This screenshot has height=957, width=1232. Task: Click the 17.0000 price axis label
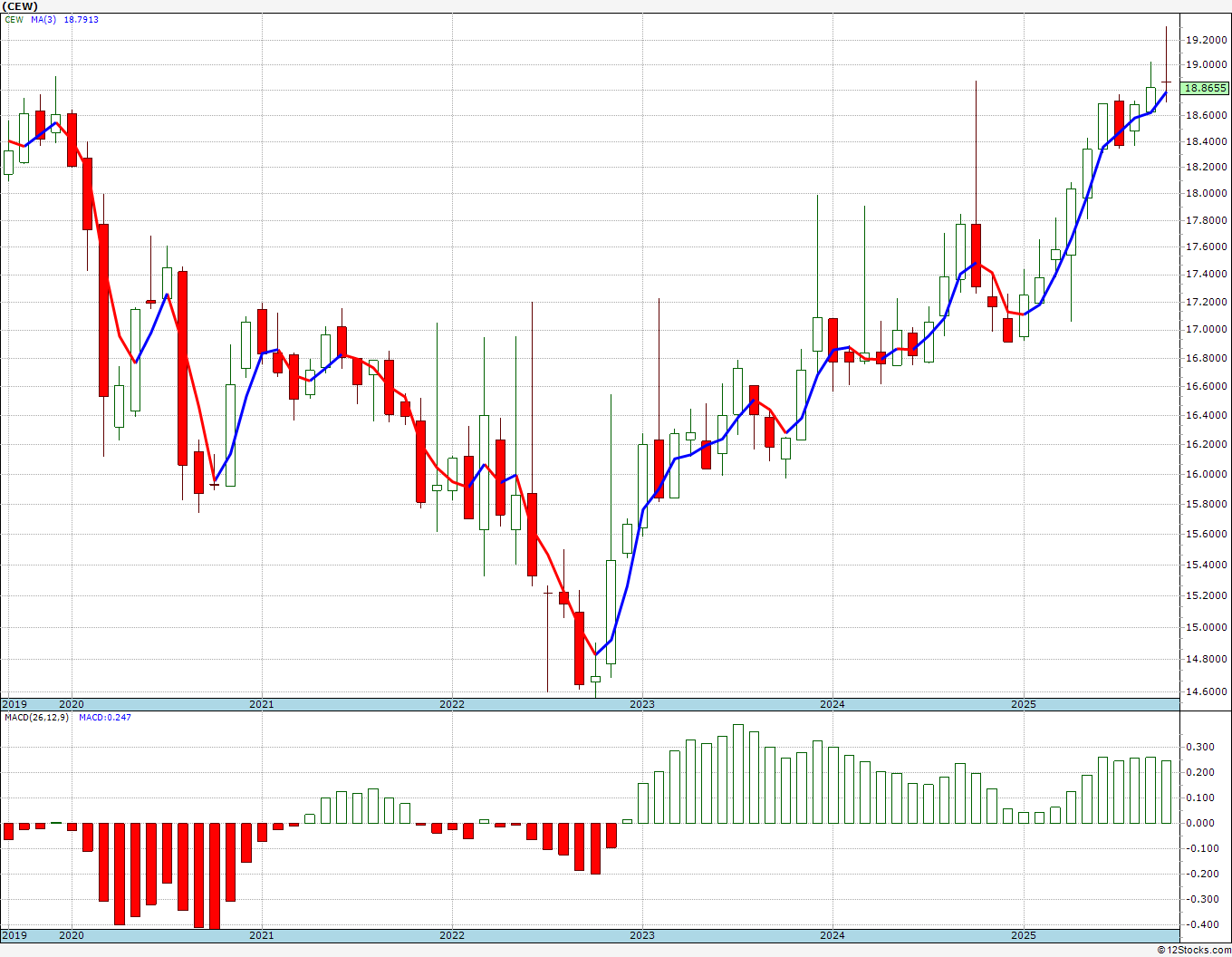(1207, 329)
